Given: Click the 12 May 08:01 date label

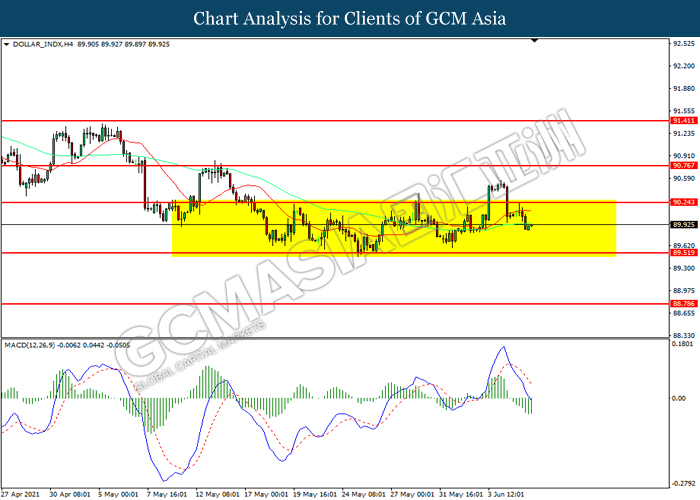Looking at the screenshot, I should (x=217, y=495).
